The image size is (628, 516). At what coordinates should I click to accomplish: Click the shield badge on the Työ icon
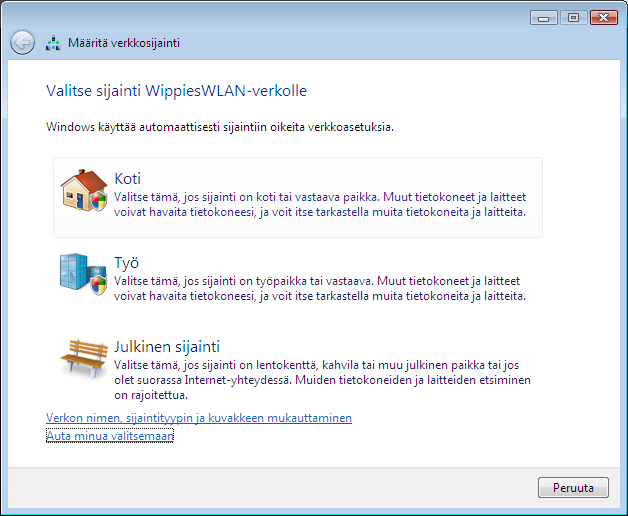[98, 286]
